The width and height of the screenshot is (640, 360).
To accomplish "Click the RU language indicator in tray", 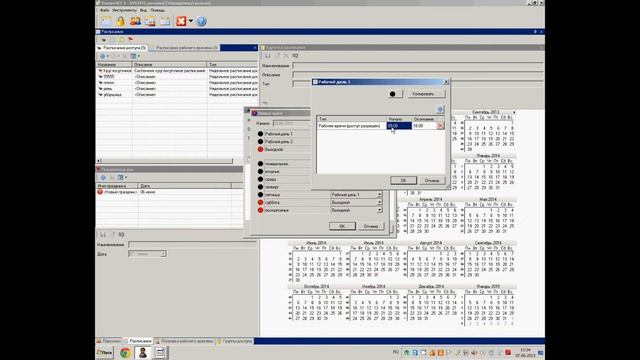I will click(396, 352).
